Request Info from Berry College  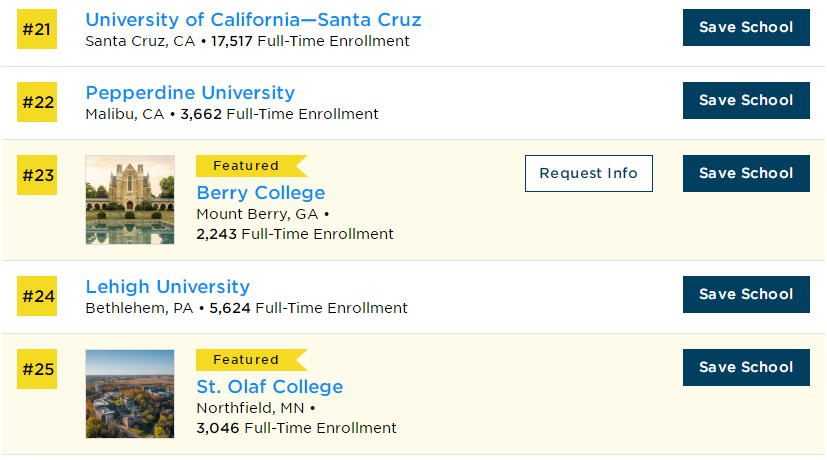click(588, 173)
